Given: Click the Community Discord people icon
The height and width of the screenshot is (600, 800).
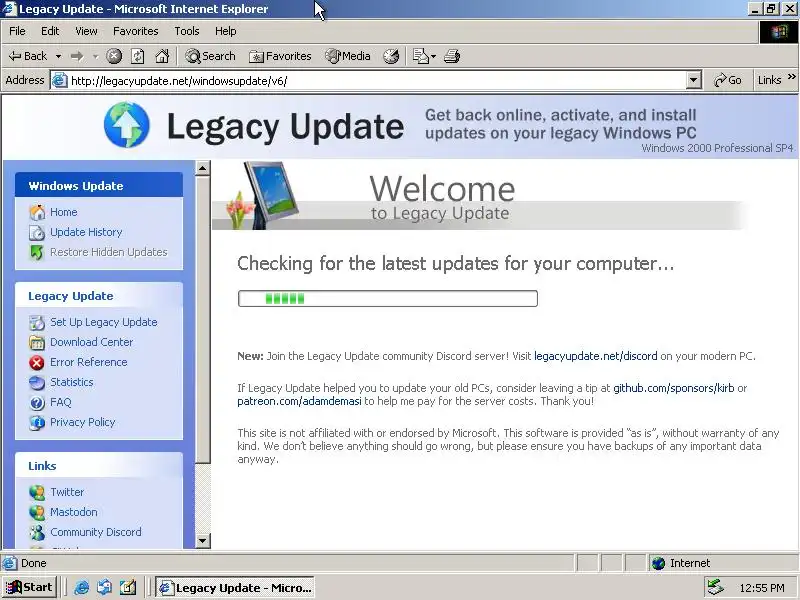Looking at the screenshot, I should [x=37, y=532].
